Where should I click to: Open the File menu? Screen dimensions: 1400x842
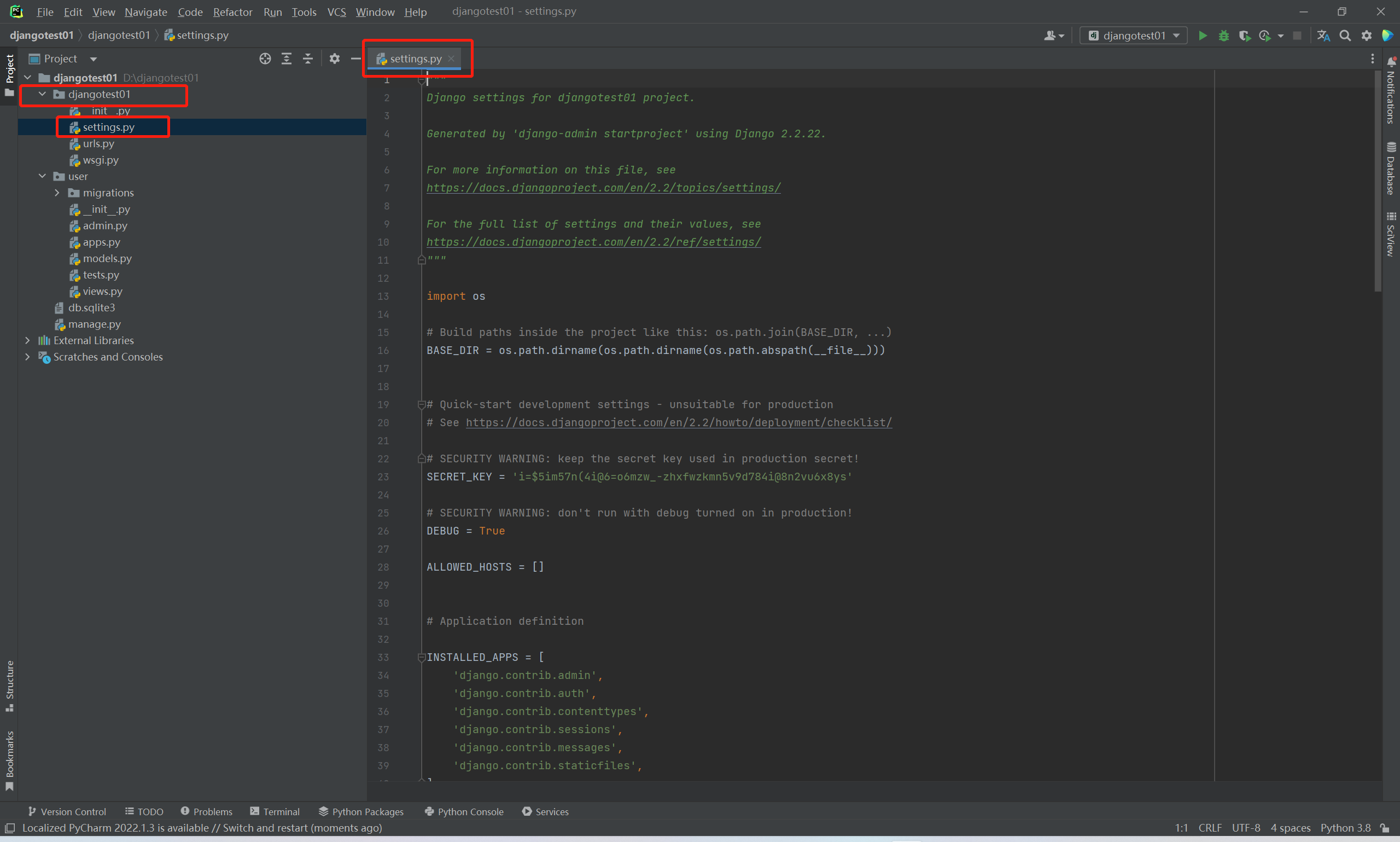(45, 11)
